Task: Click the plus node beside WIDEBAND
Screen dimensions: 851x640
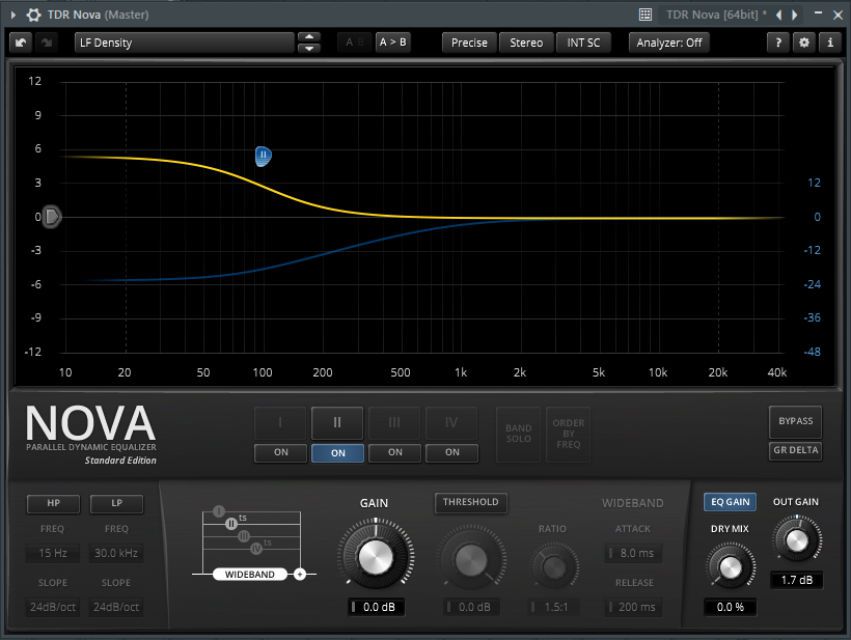Action: coord(300,574)
